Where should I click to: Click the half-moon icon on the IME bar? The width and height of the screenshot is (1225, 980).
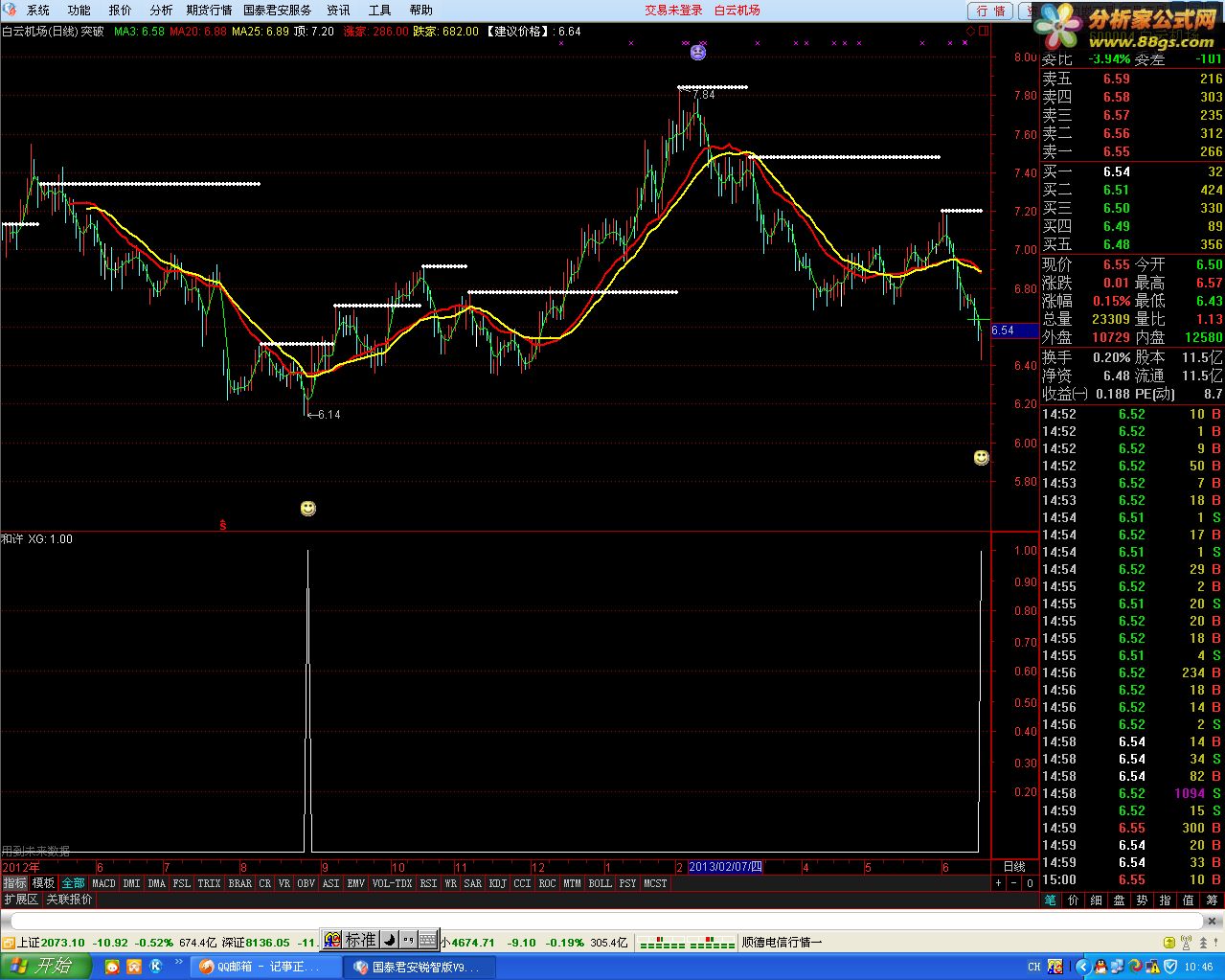pos(390,940)
